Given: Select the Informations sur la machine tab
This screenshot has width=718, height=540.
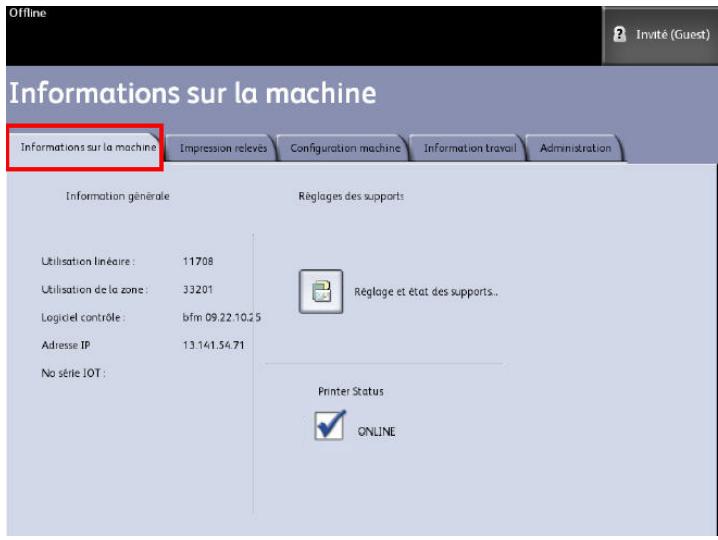Looking at the screenshot, I should tap(88, 148).
